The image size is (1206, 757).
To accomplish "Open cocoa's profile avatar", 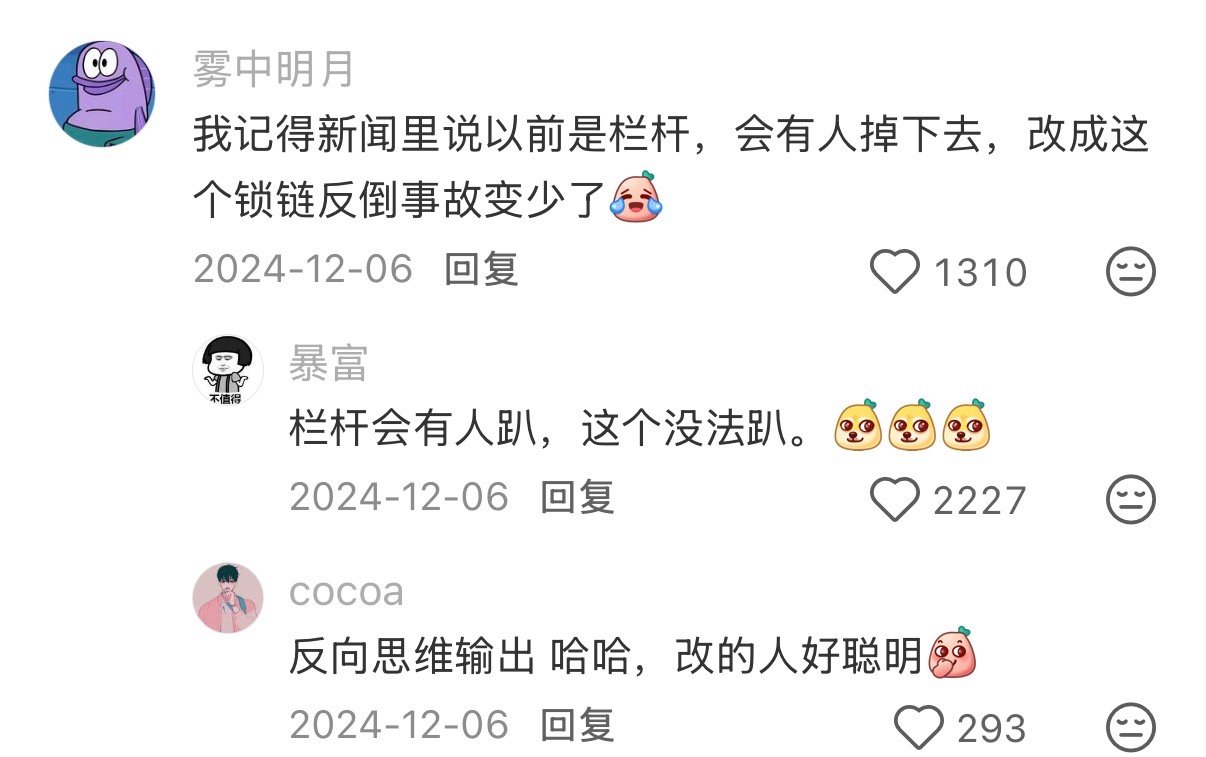I will click(x=228, y=598).
